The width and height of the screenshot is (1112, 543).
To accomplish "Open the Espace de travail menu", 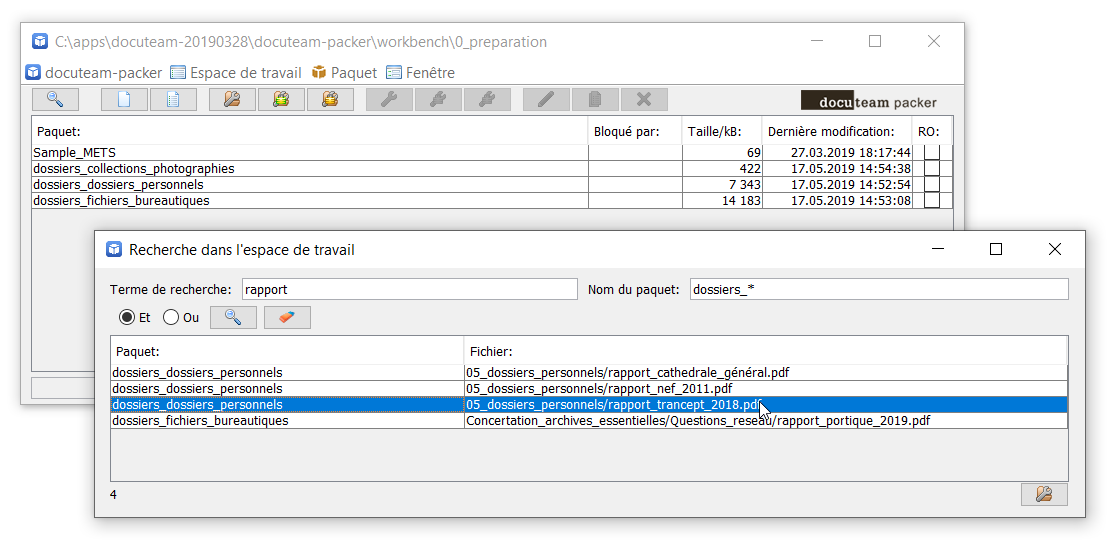I will pyautogui.click(x=236, y=72).
